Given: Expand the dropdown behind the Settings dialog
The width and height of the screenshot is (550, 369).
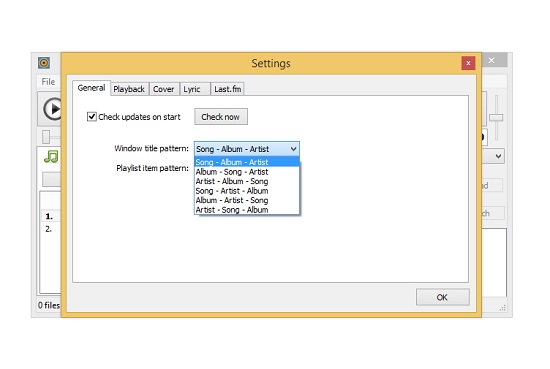Looking at the screenshot, I should point(498,156).
